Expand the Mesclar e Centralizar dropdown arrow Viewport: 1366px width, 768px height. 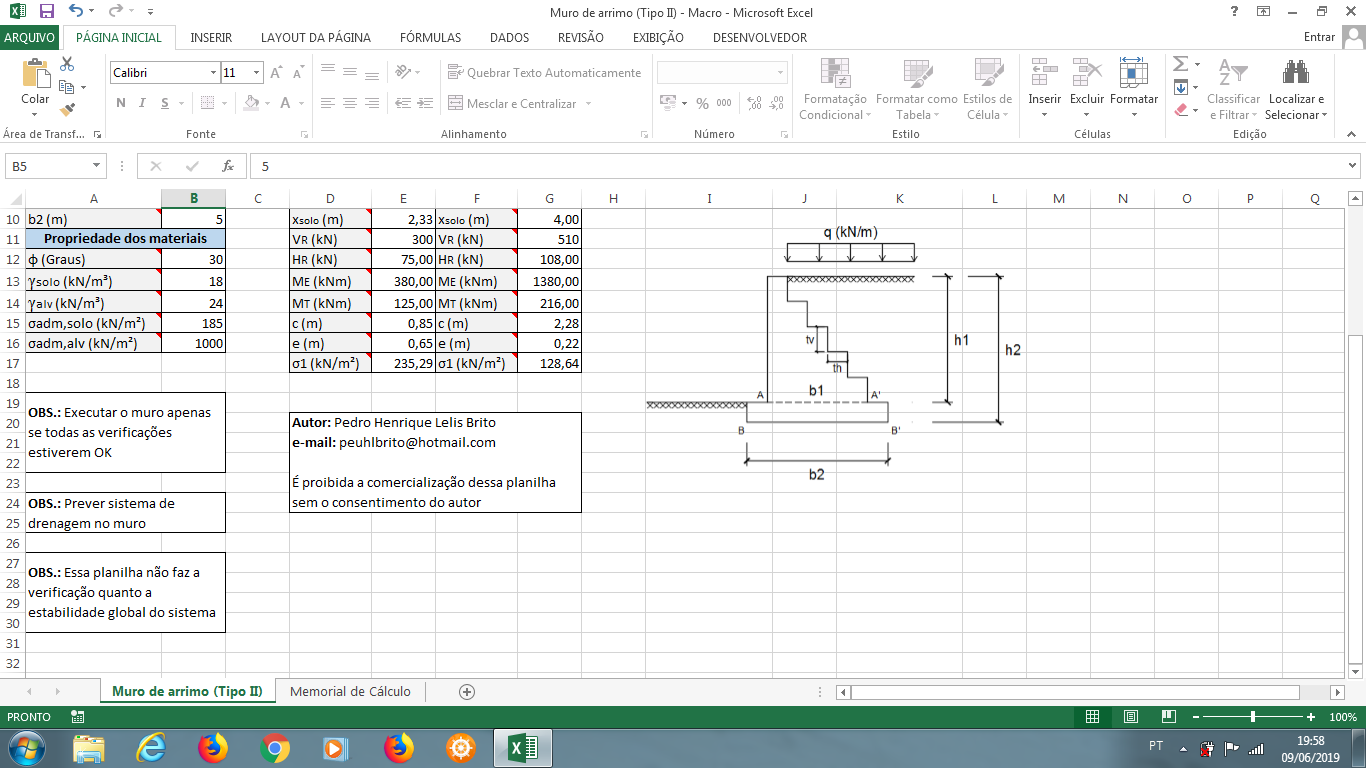tap(588, 104)
